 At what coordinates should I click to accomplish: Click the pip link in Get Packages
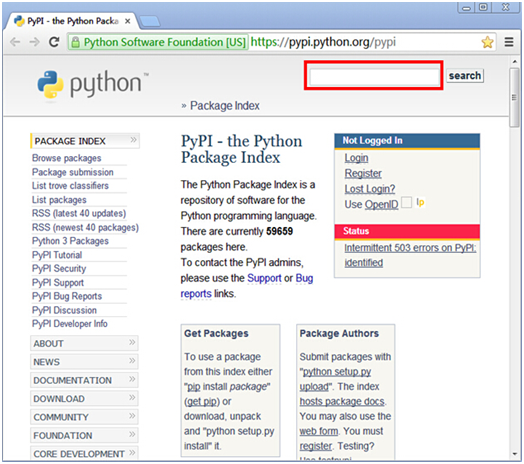coord(193,387)
